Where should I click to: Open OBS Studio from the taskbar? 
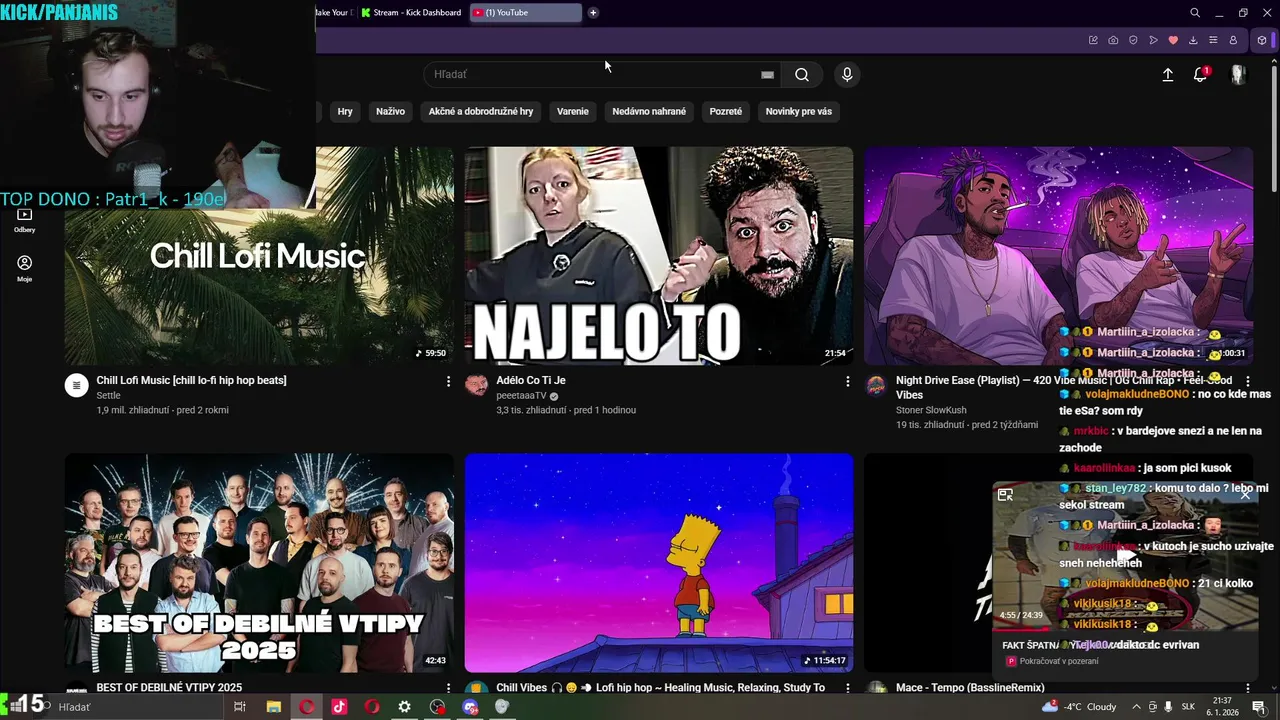pos(437,707)
